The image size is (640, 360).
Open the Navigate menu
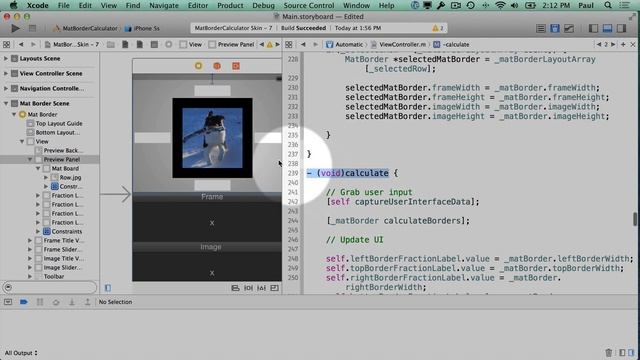pyautogui.click(x=164, y=5)
